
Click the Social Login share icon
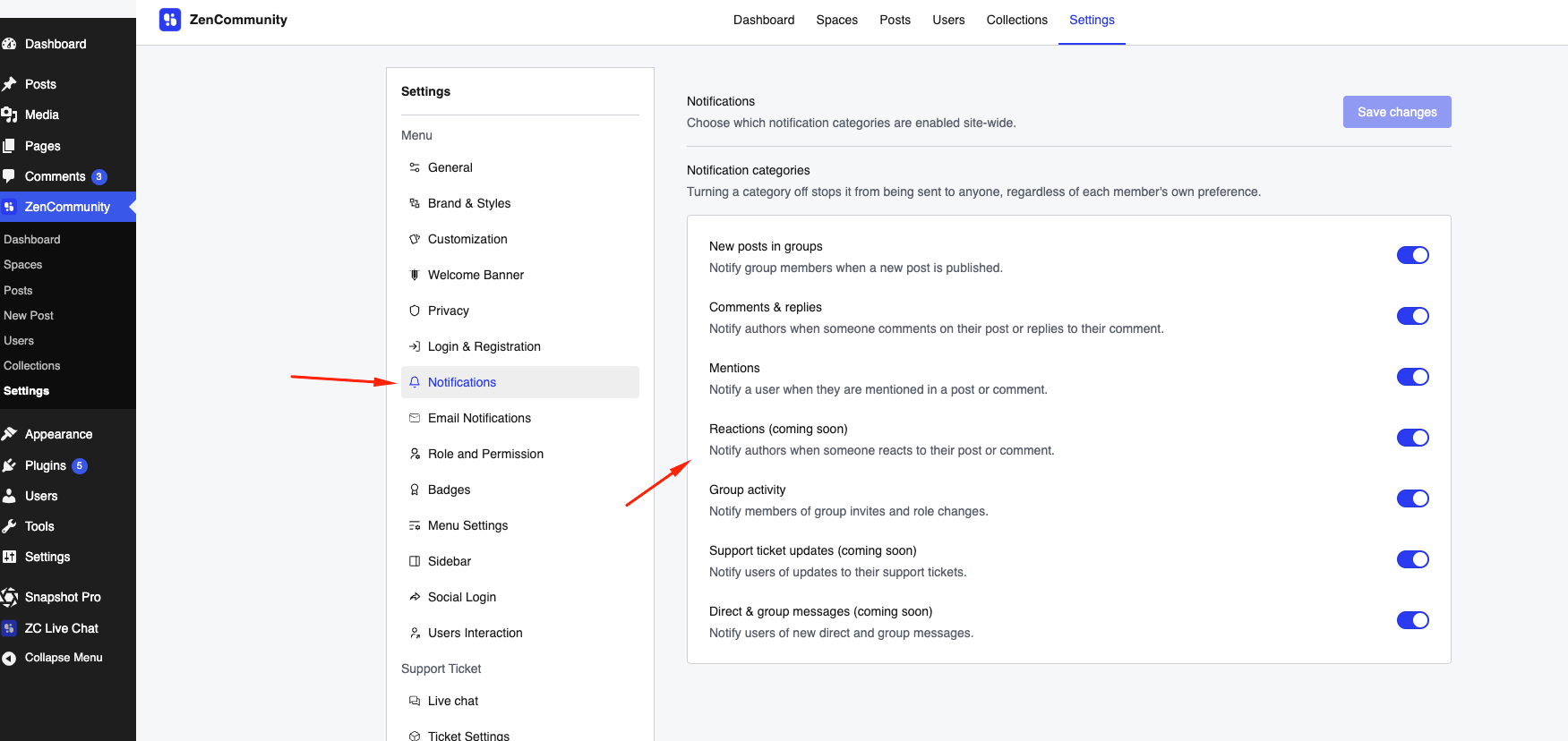(x=415, y=597)
